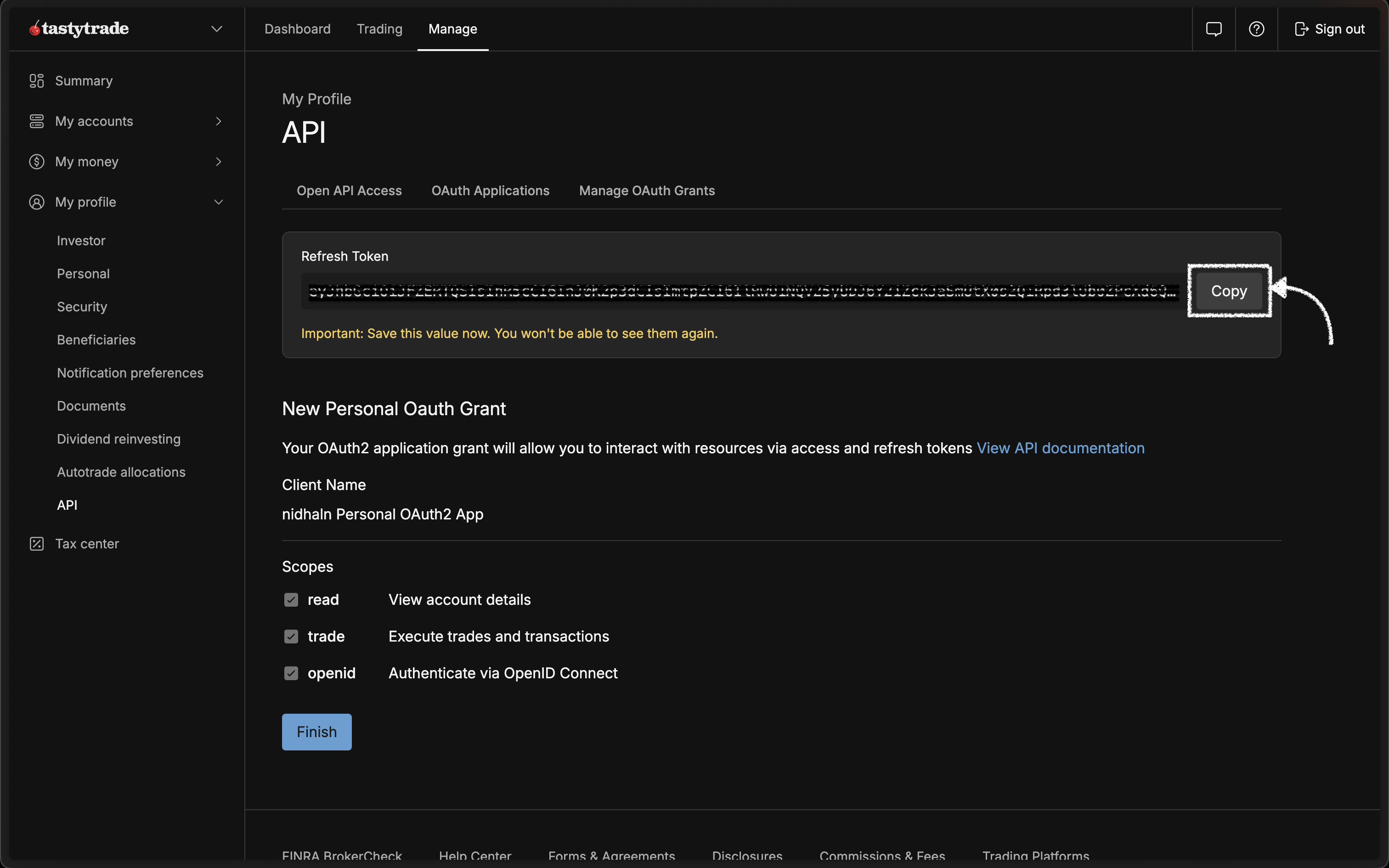
Task: Switch to the OAuth Applications tab
Action: (x=490, y=190)
